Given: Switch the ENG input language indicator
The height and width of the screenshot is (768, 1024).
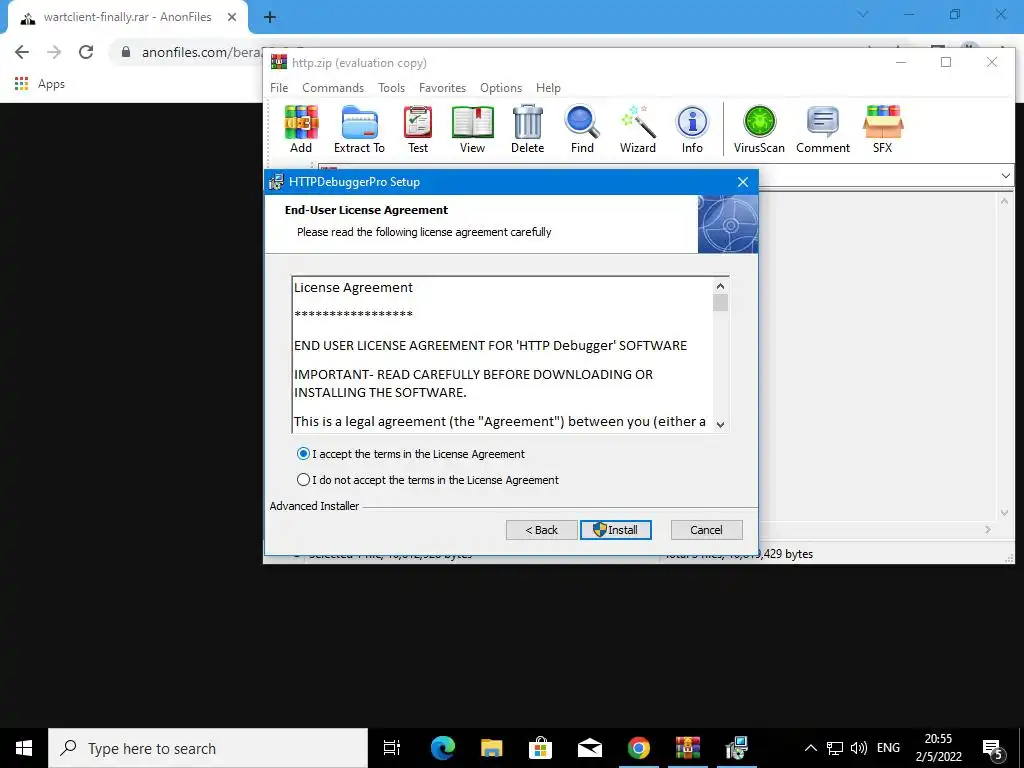Looking at the screenshot, I should [x=888, y=748].
